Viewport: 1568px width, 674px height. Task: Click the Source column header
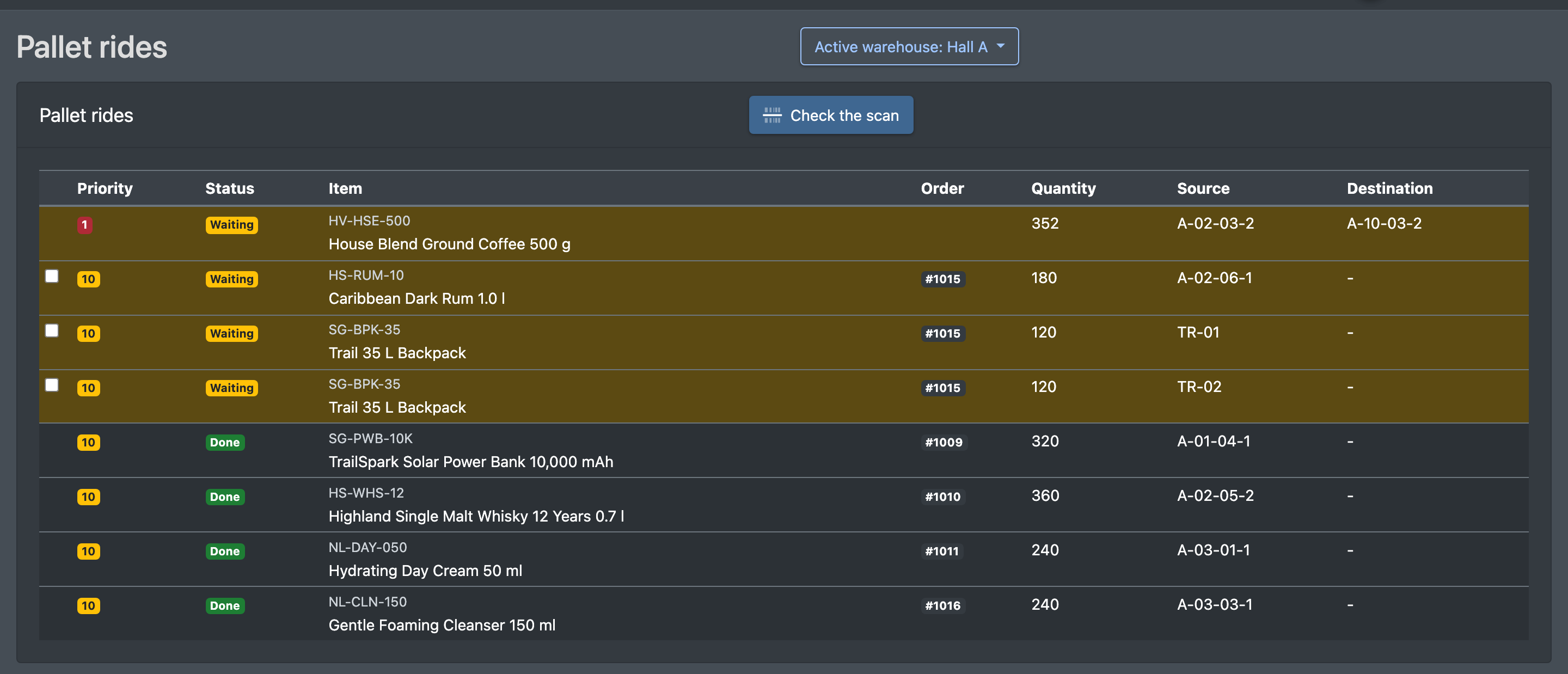pos(1203,188)
